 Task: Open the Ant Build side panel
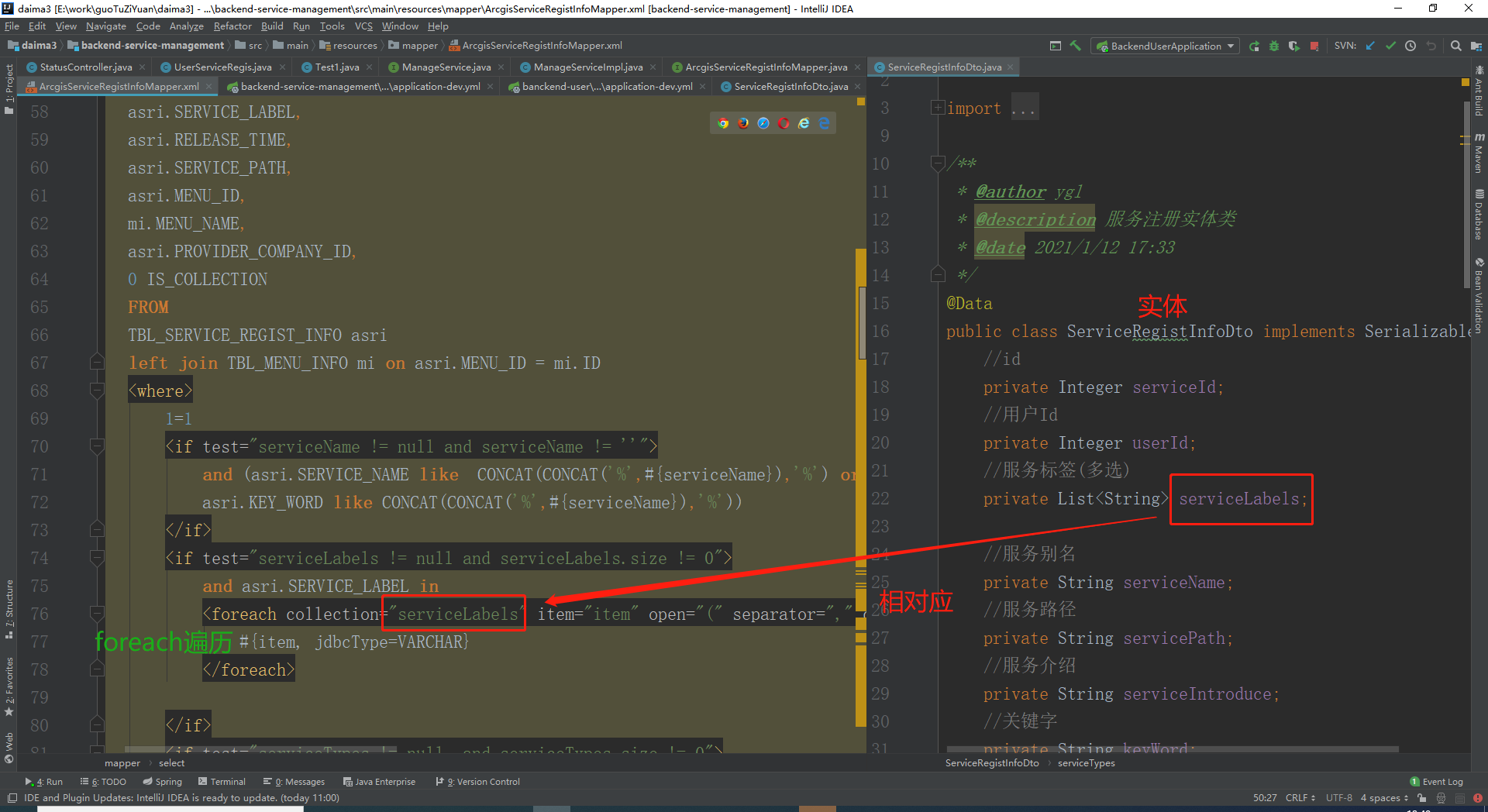coord(1479,91)
